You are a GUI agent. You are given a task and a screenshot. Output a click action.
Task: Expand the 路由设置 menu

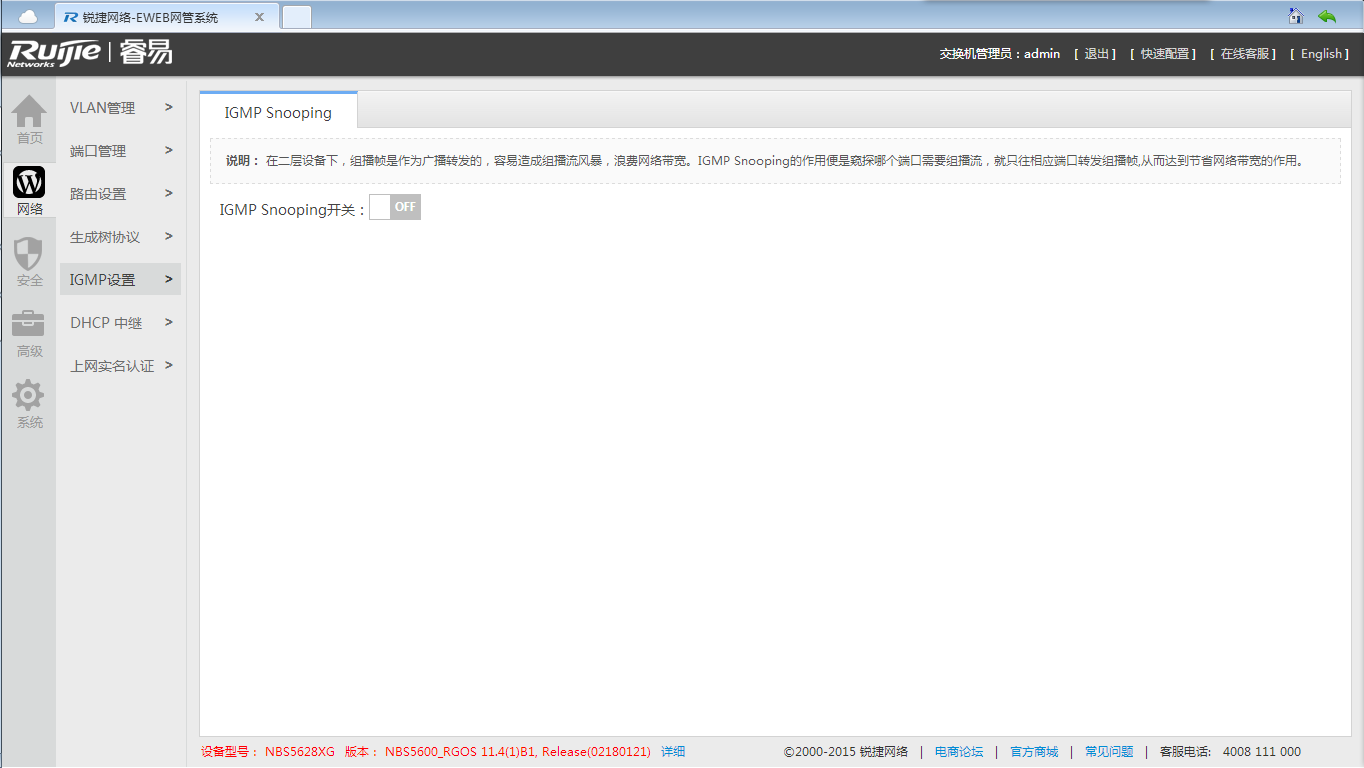click(x=120, y=194)
